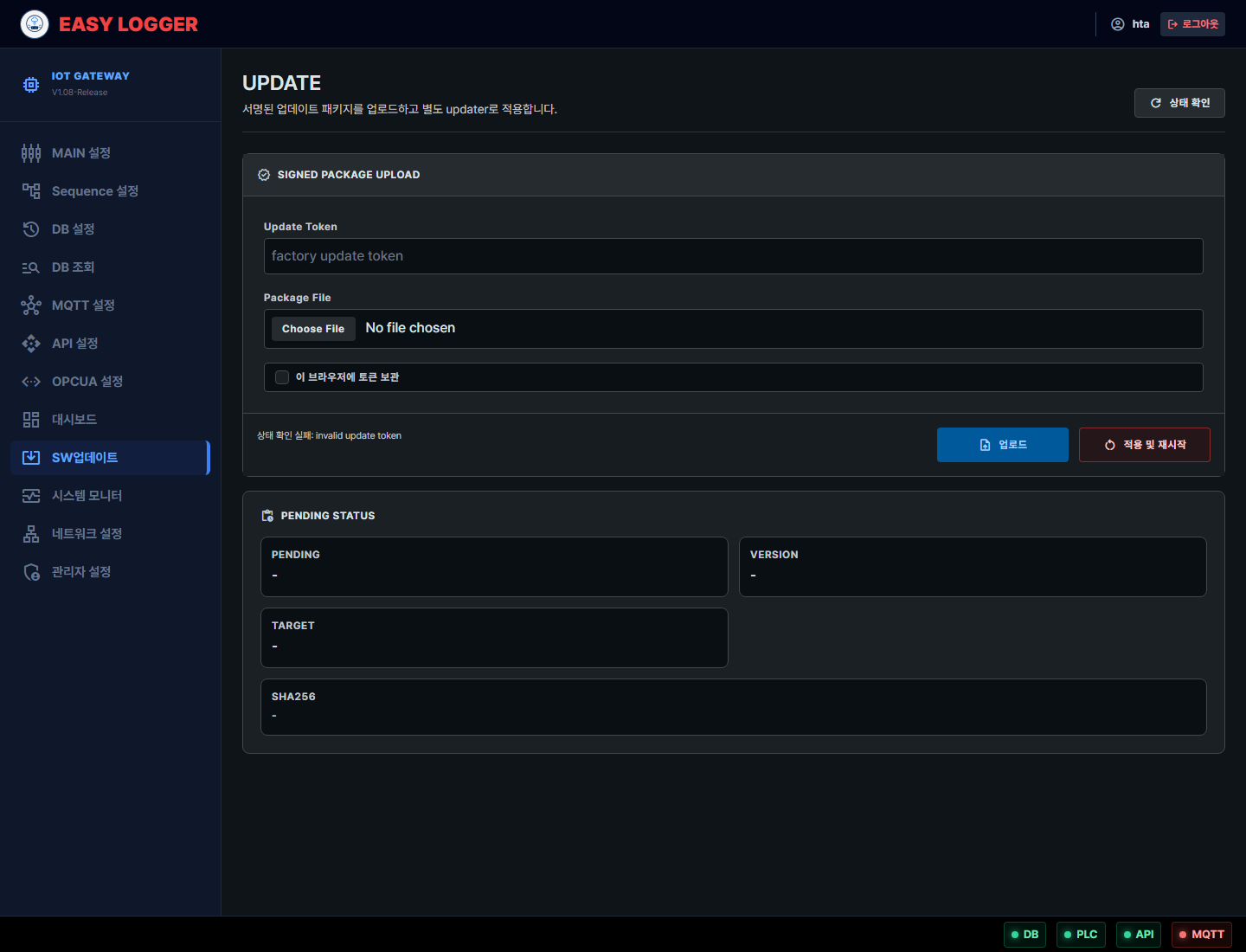Open the MQTT 설정 network nodes icon
The height and width of the screenshot is (952, 1246).
click(x=31, y=306)
